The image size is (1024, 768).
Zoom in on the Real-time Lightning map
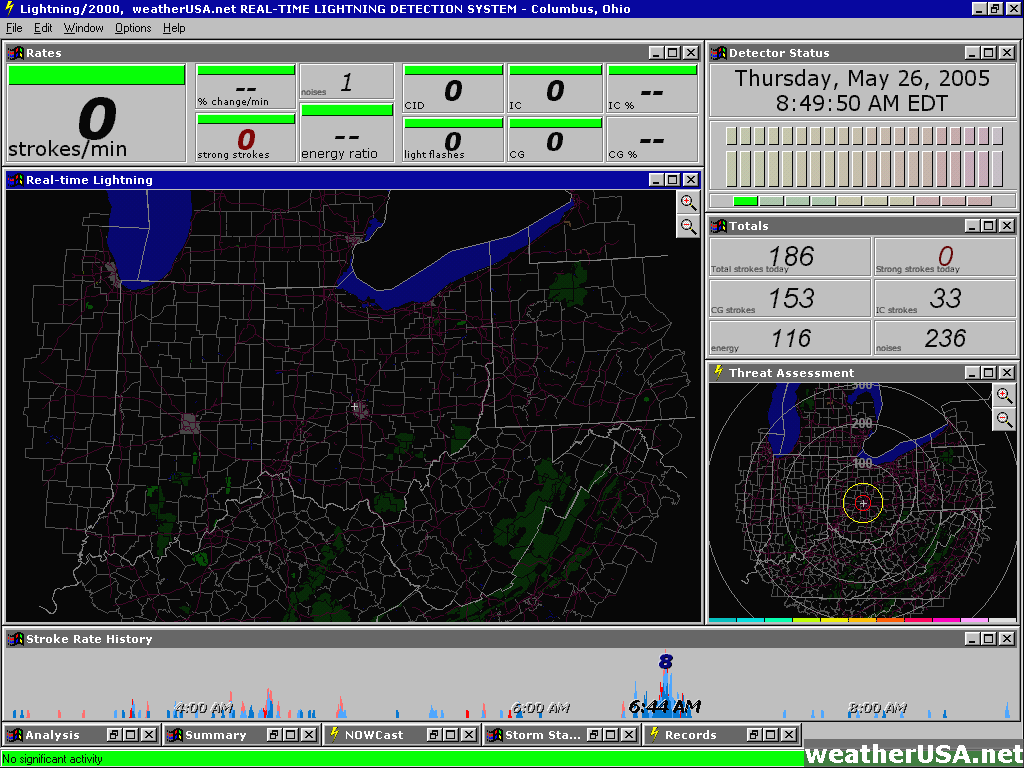(x=688, y=202)
